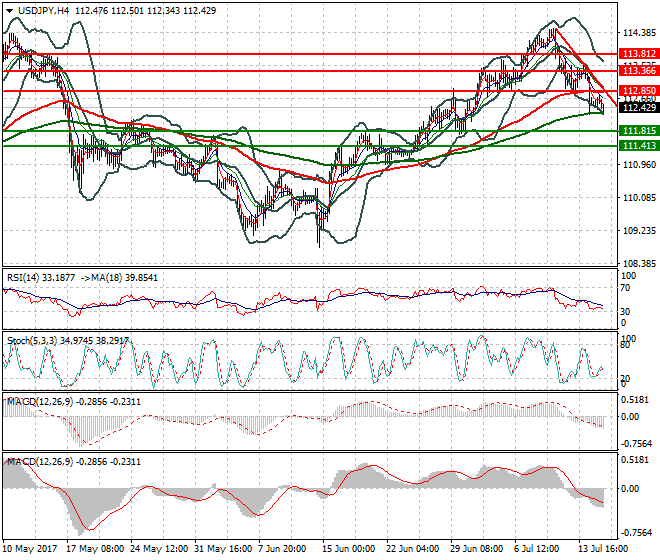Image resolution: width=660 pixels, height=560 pixels.
Task: Click the 31 May 16:00 time label
Action: [x=223, y=549]
